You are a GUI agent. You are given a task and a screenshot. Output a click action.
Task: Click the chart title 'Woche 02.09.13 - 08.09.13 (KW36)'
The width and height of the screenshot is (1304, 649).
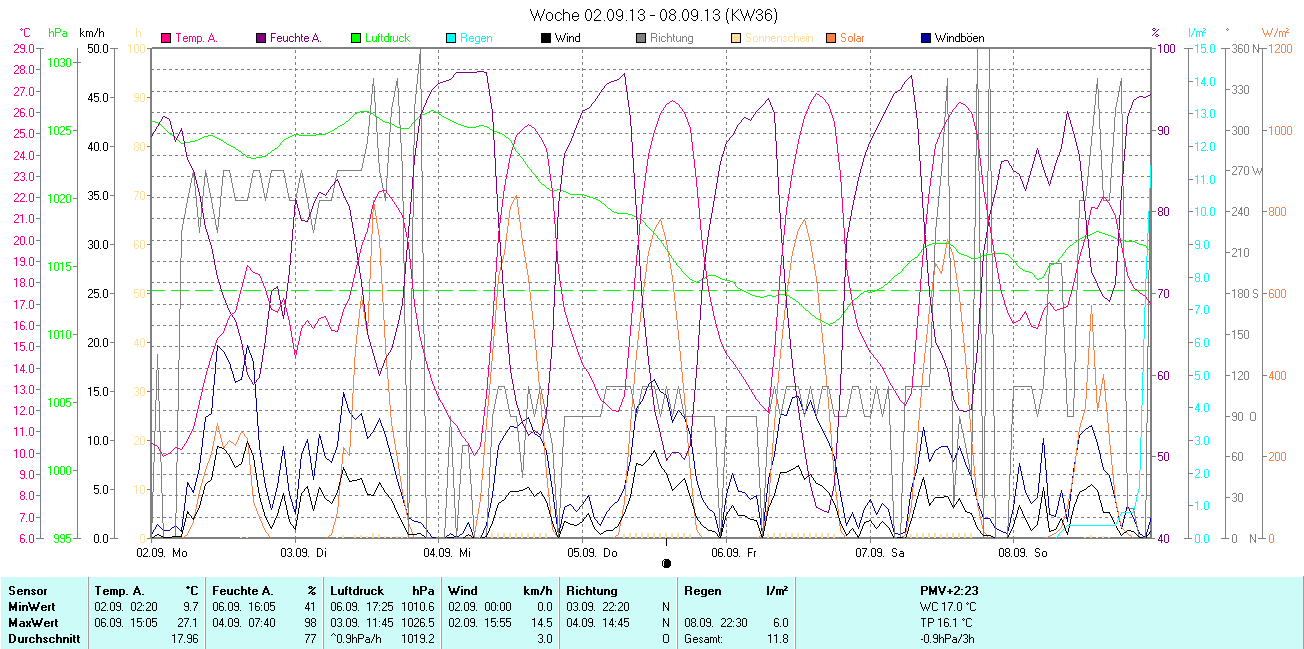coord(653,15)
